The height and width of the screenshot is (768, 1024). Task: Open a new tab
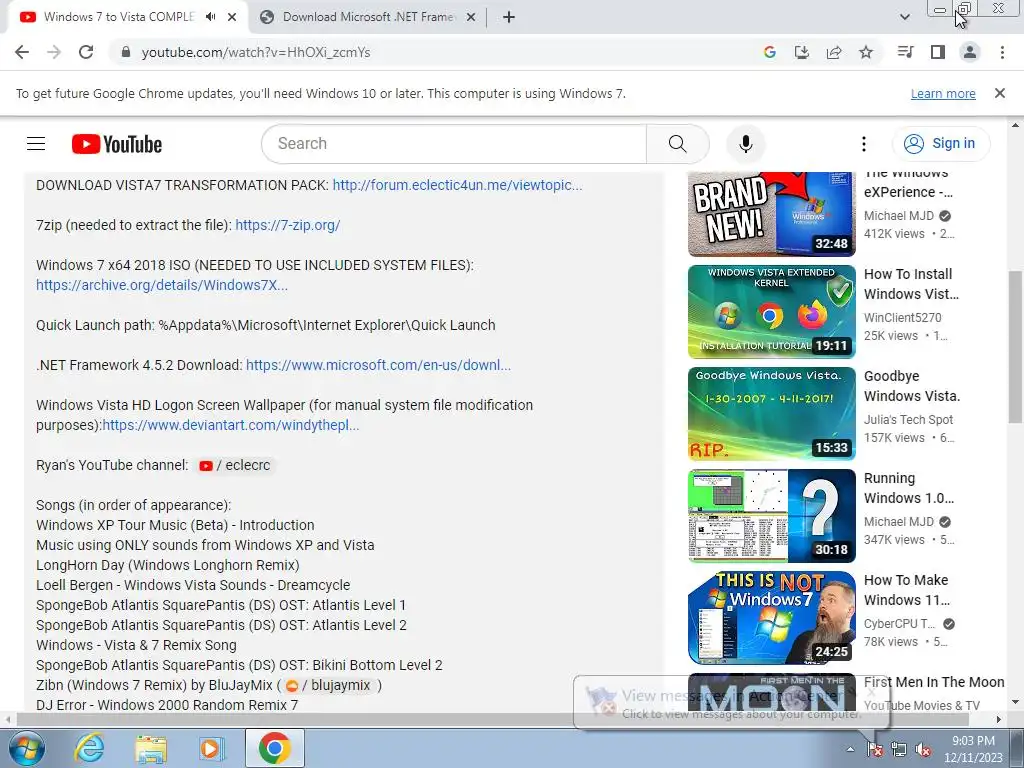(x=509, y=17)
